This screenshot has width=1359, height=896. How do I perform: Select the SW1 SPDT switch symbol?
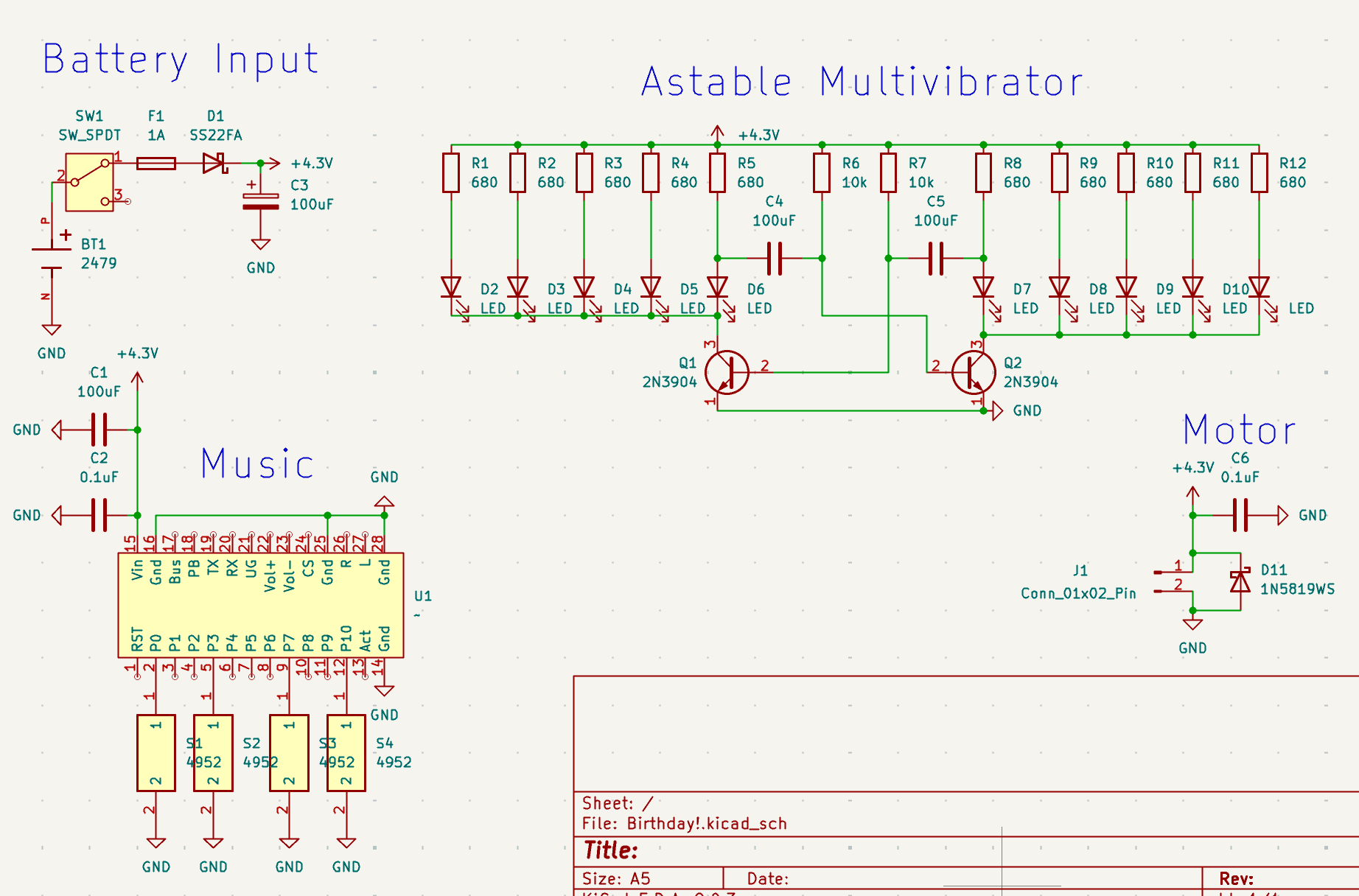coord(89,182)
